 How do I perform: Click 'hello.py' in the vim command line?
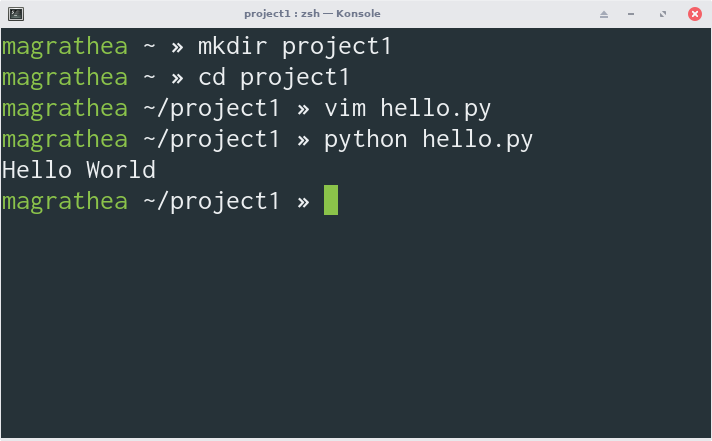point(435,109)
